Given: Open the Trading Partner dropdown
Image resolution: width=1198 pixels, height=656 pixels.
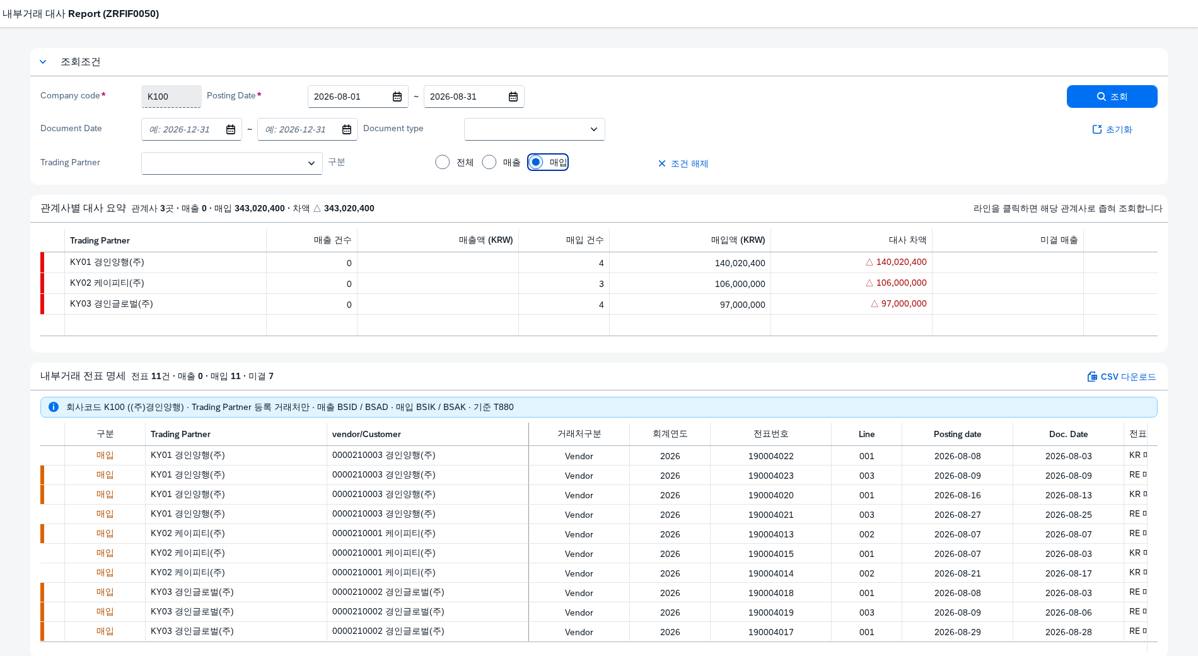Looking at the screenshot, I should pyautogui.click(x=232, y=163).
